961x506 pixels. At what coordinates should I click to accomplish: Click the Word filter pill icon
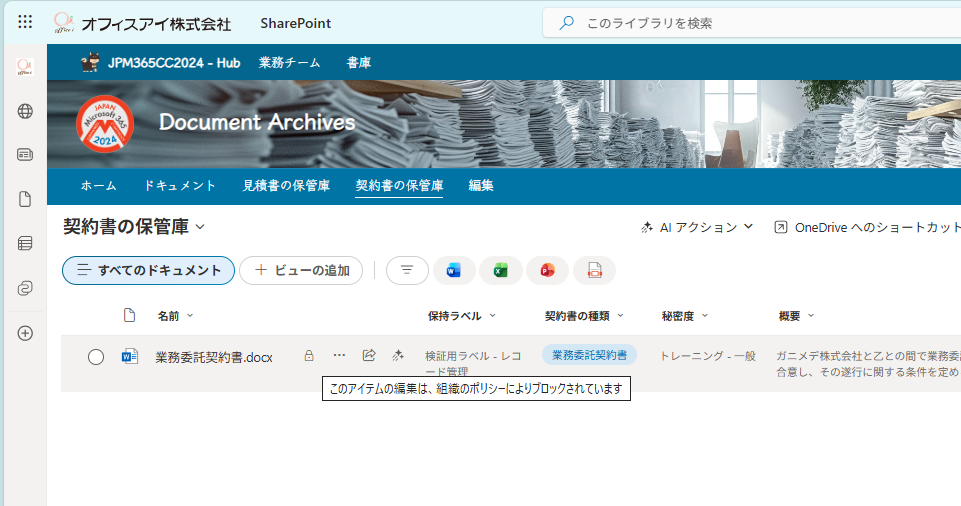point(454,270)
